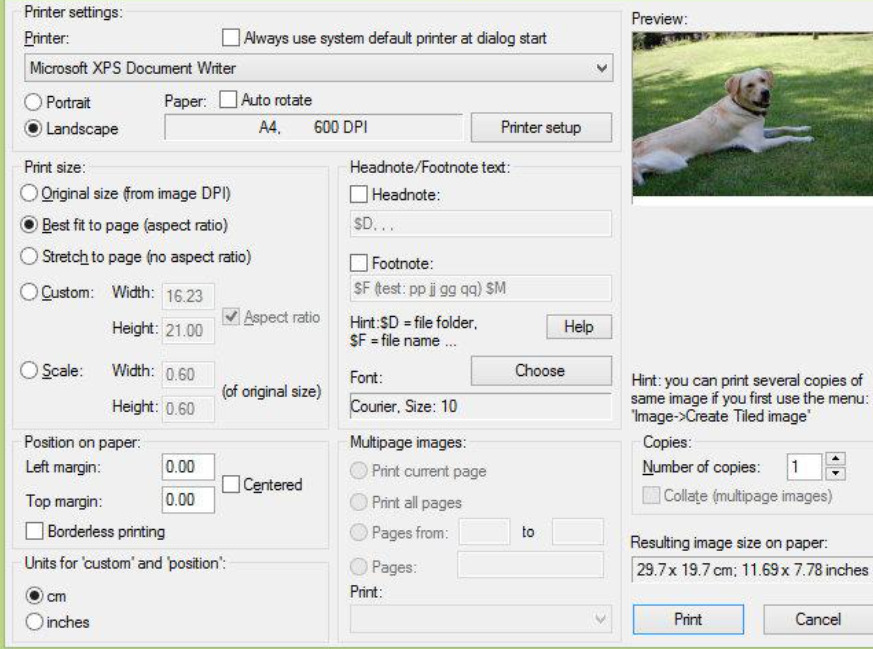The width and height of the screenshot is (873, 649).
Task: Click the Left margin field
Action: (188, 466)
